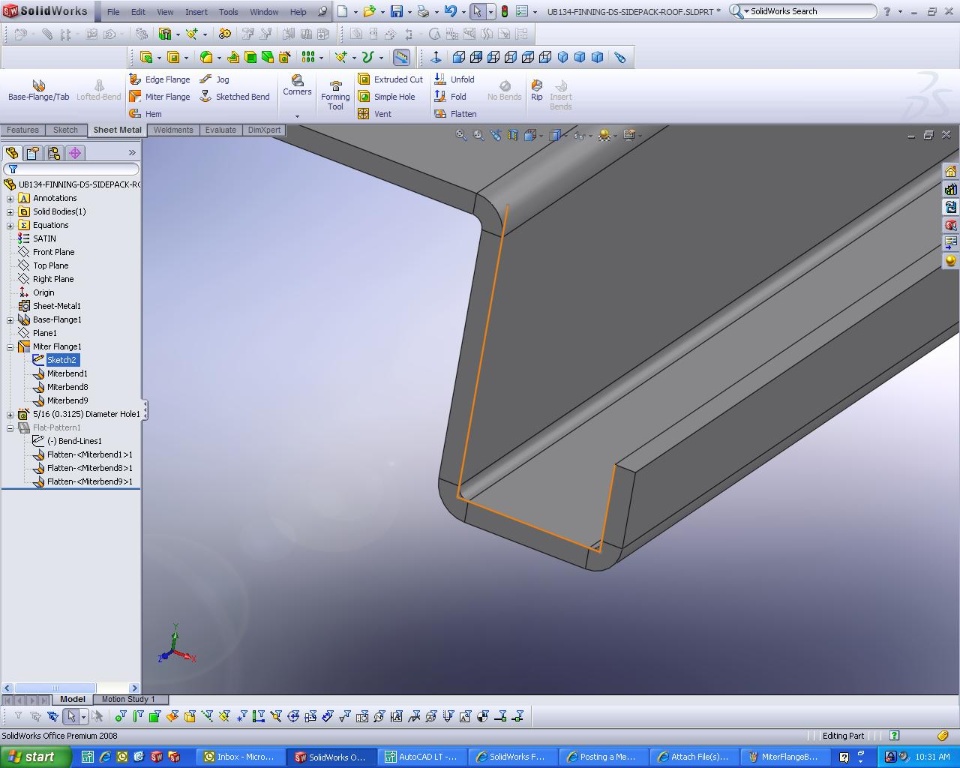Viewport: 960px width, 768px height.
Task: Select (-) Bend-Lines1 sketch
Action: pos(74,441)
